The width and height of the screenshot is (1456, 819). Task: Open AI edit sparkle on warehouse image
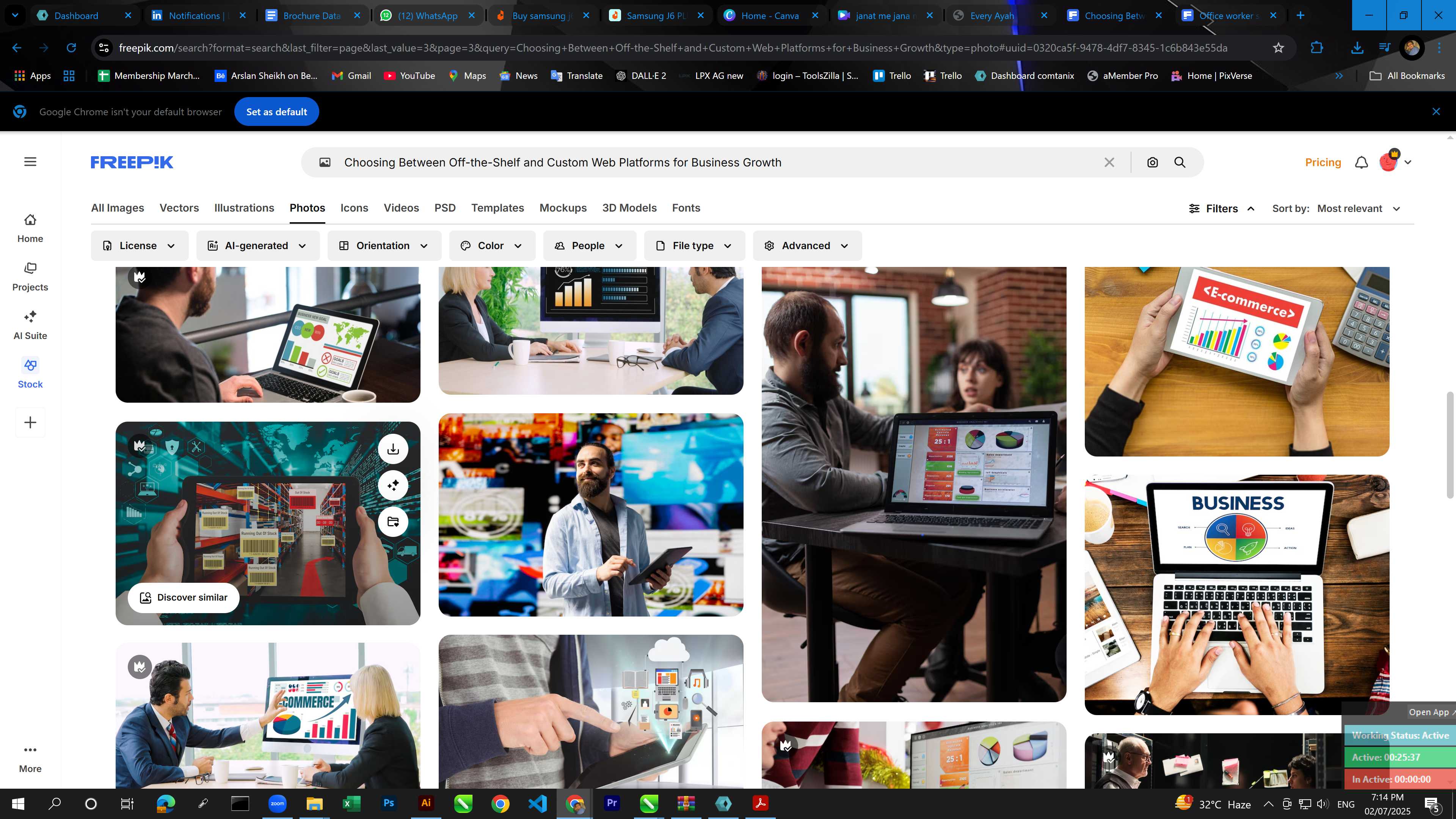pyautogui.click(x=393, y=485)
